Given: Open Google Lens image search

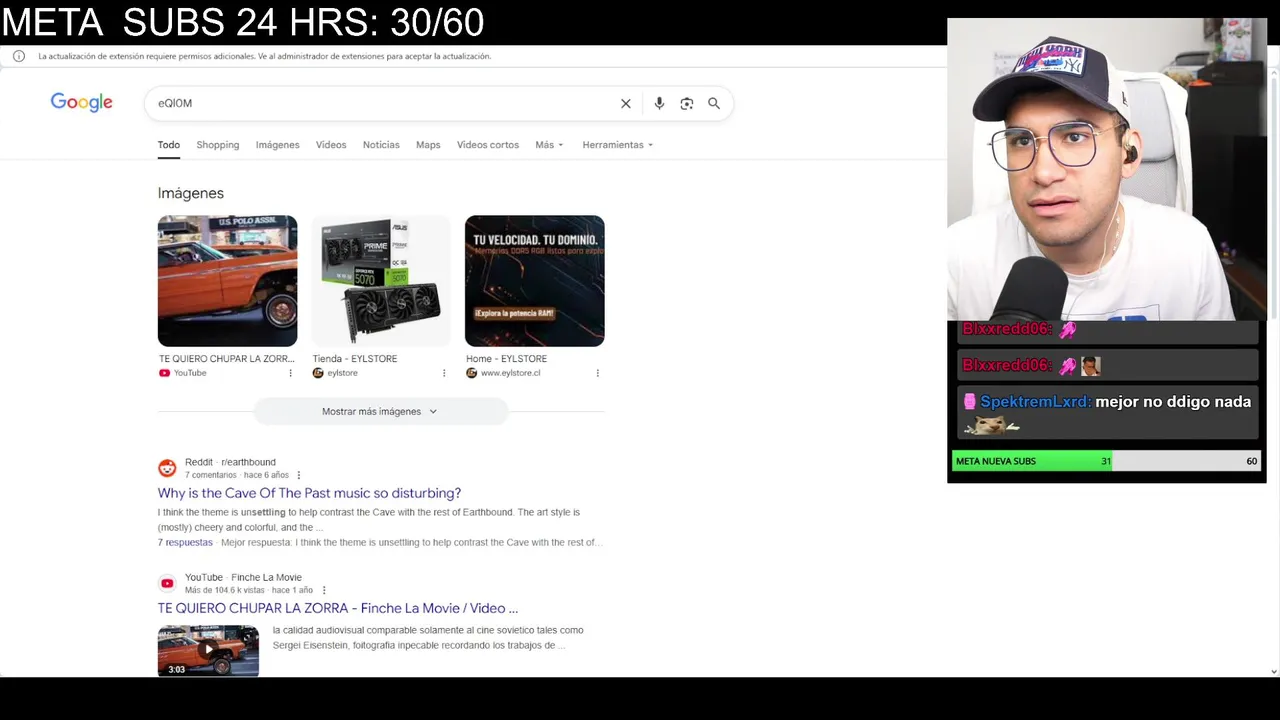Looking at the screenshot, I should (x=687, y=103).
